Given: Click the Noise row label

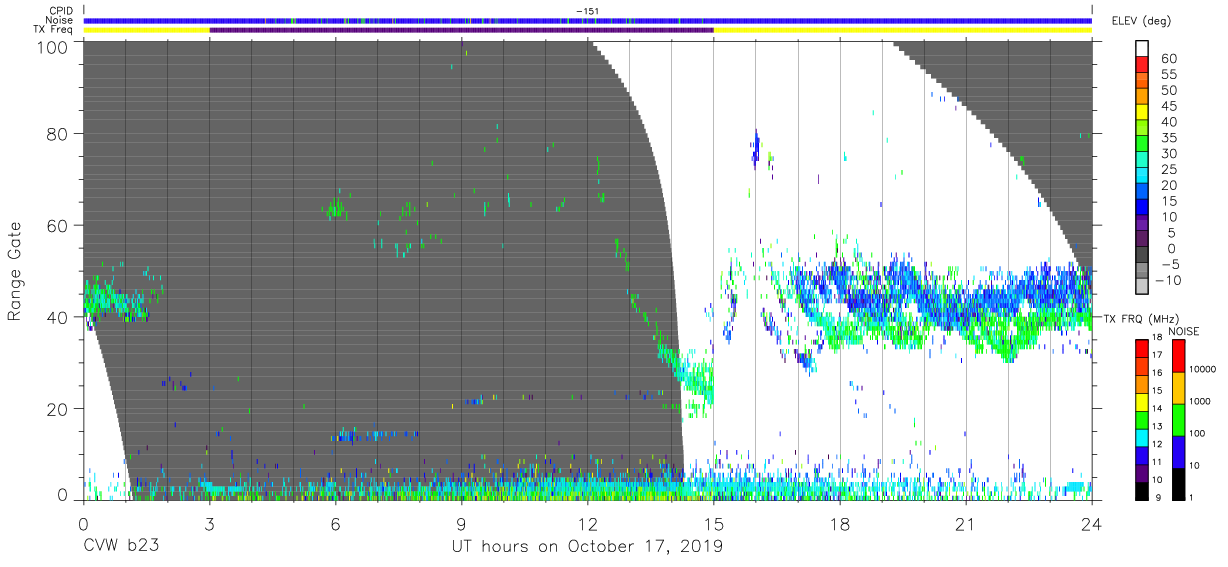Looking at the screenshot, I should [x=59, y=20].
